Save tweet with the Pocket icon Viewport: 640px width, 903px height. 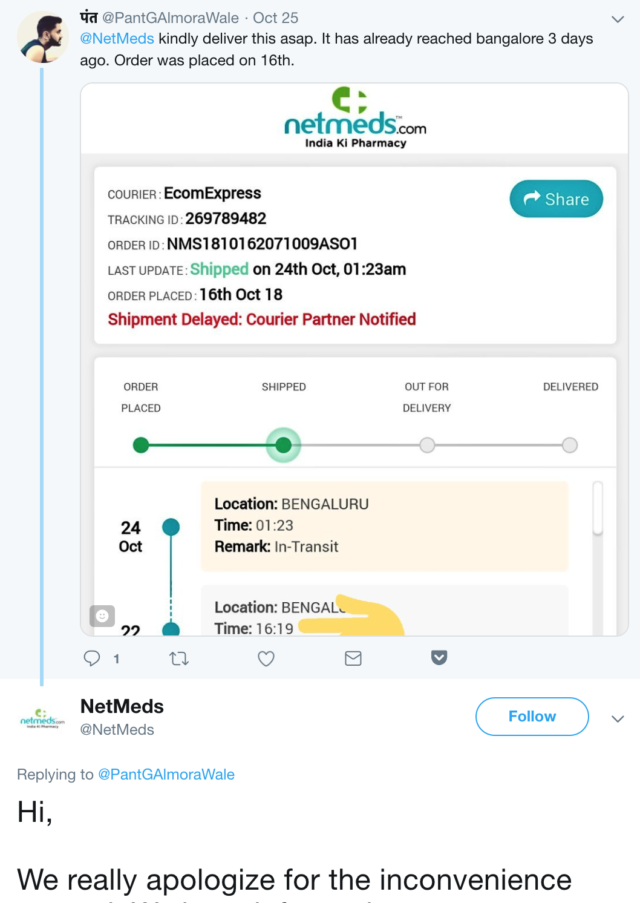438,658
